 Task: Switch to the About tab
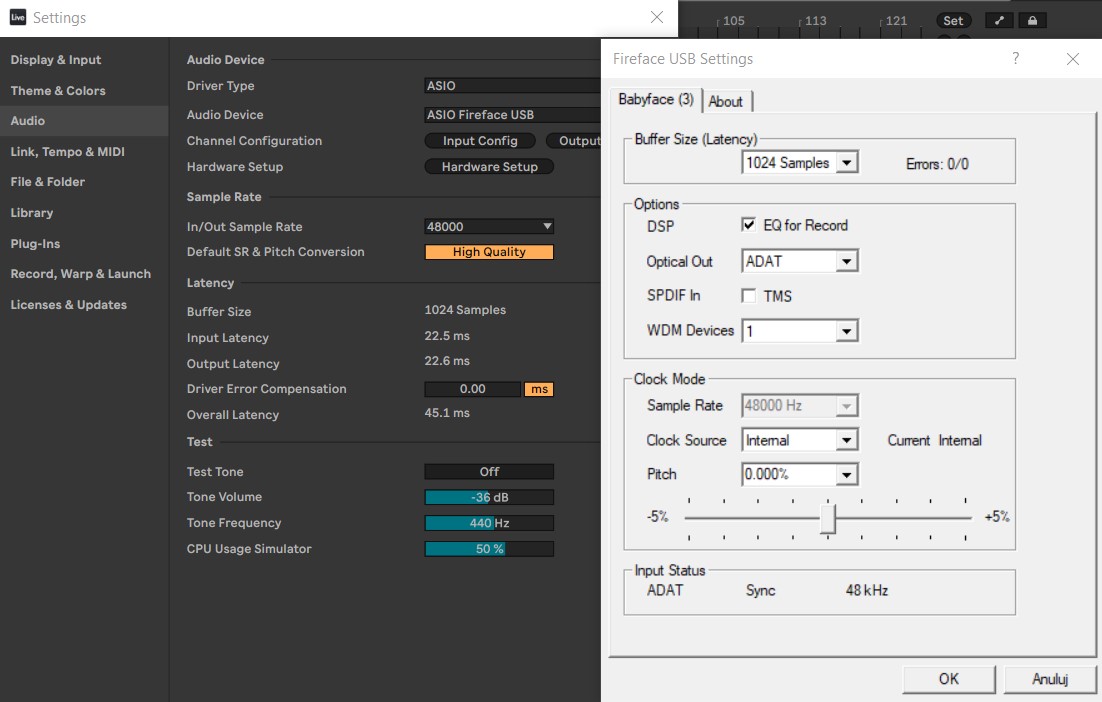(726, 101)
